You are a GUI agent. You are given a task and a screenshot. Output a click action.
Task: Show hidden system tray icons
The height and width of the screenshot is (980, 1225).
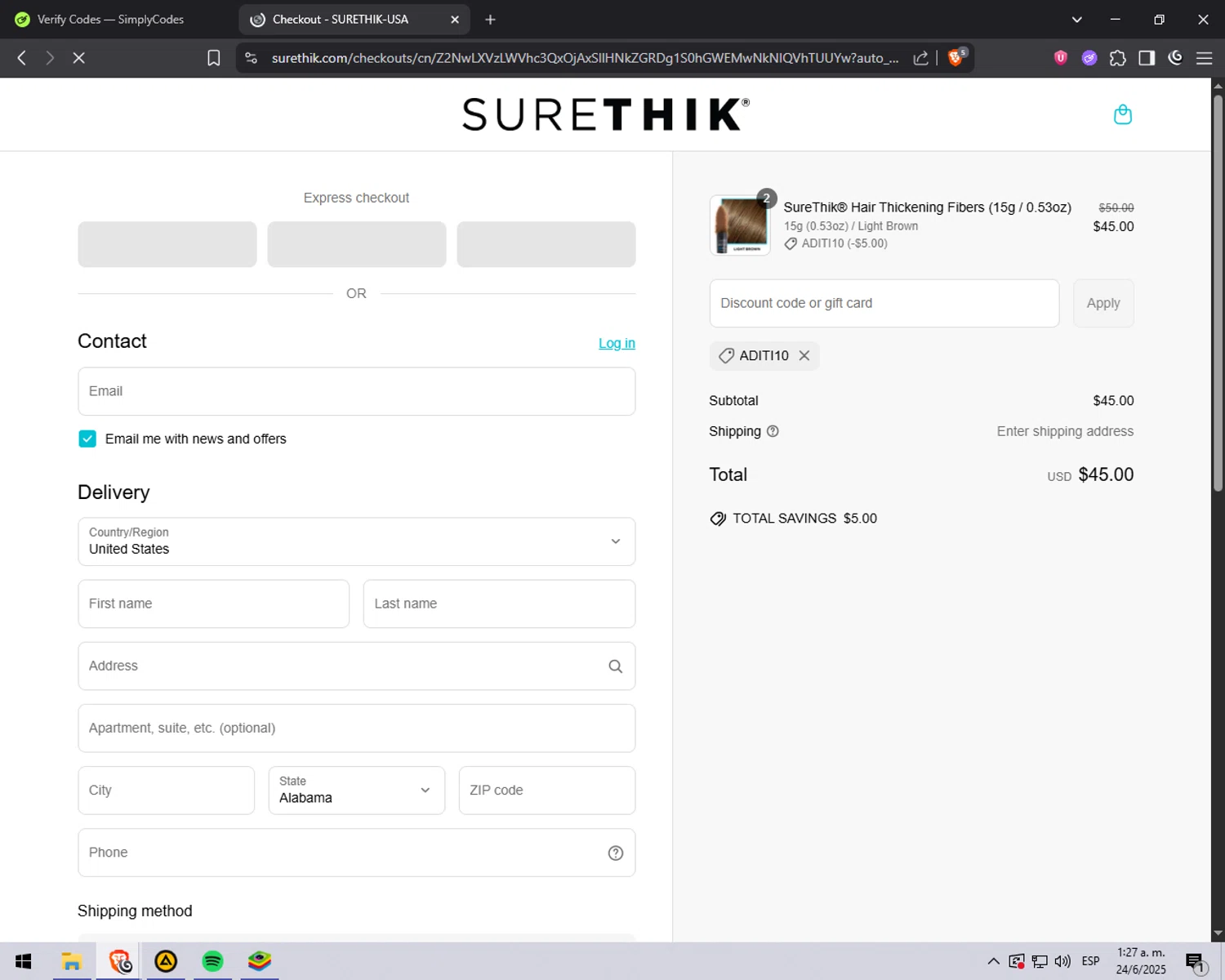click(993, 961)
